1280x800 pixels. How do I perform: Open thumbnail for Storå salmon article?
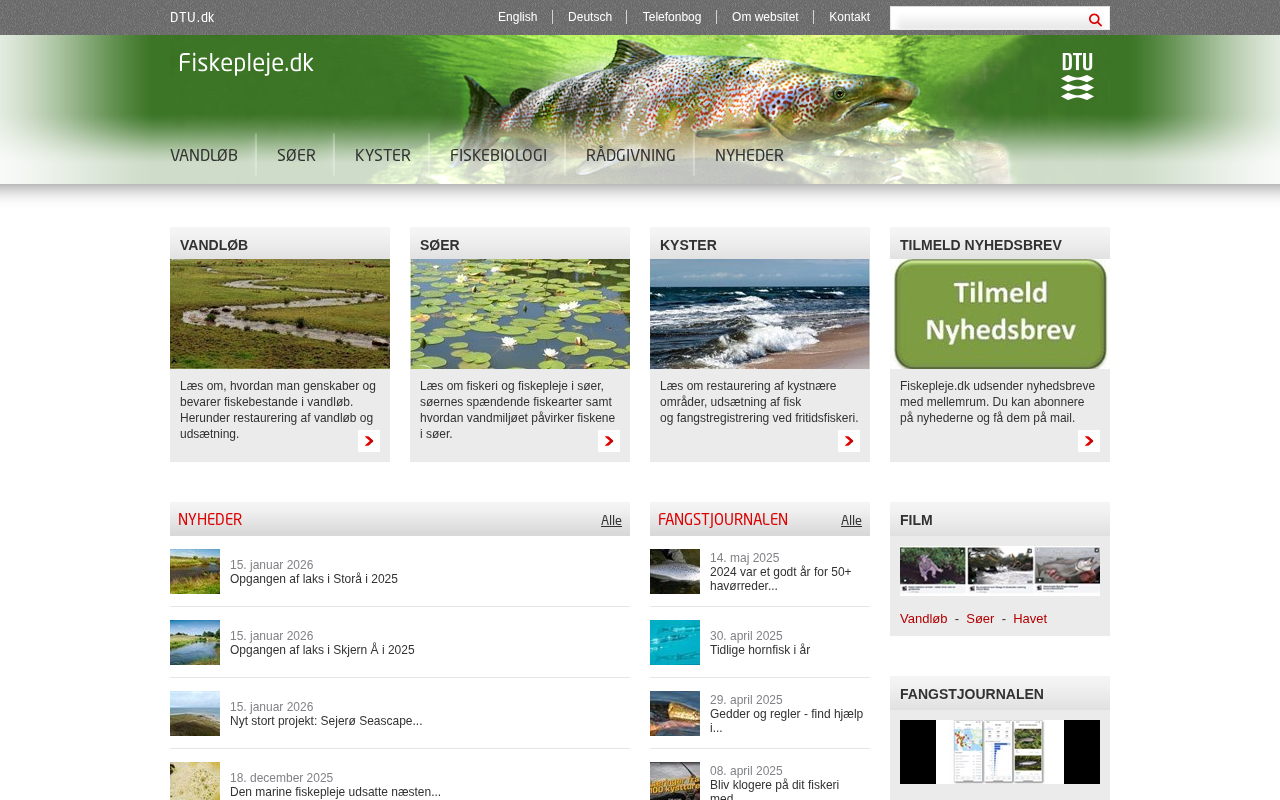(195, 572)
